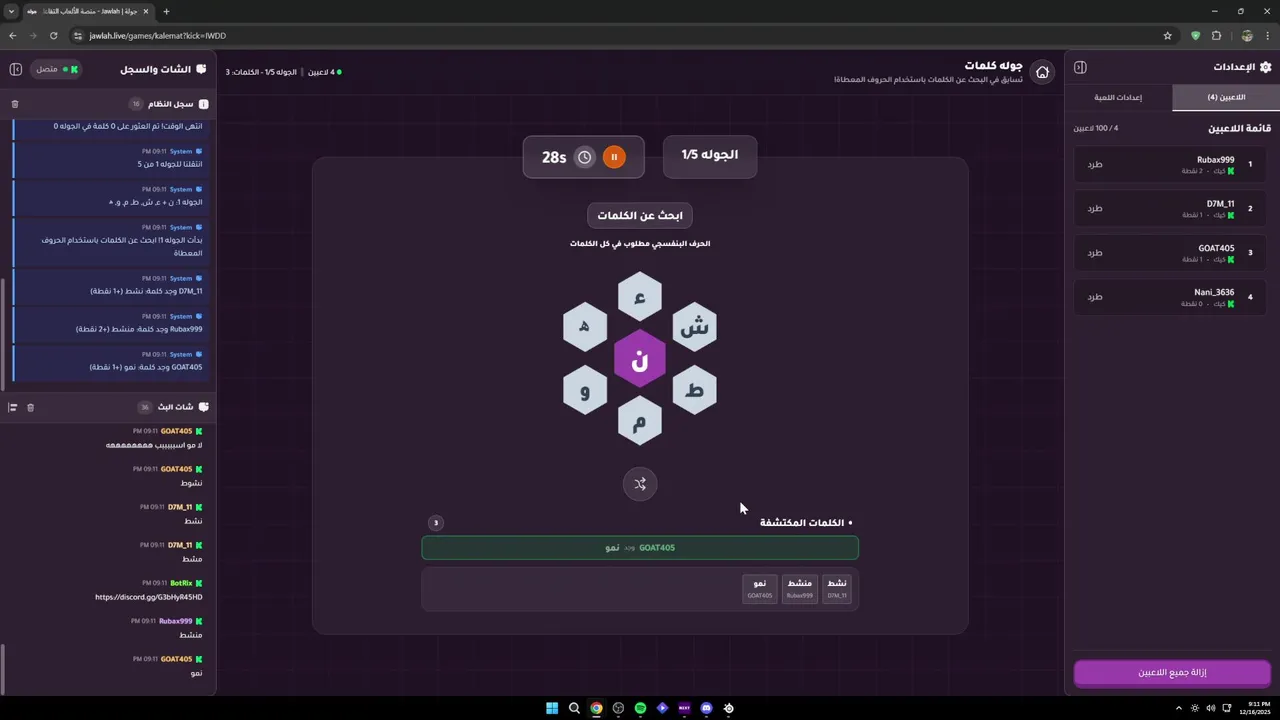The height and width of the screenshot is (720, 1280).
Task: Click system log info icon
Action: pos(204,104)
